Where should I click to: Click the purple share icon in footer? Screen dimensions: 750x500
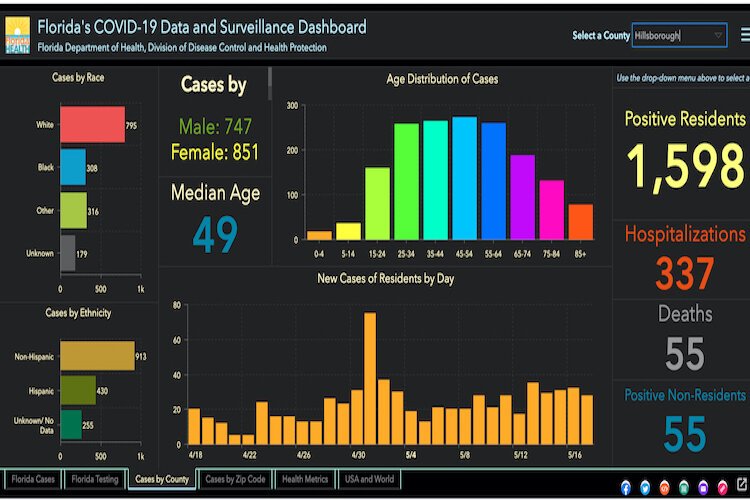(x=703, y=487)
